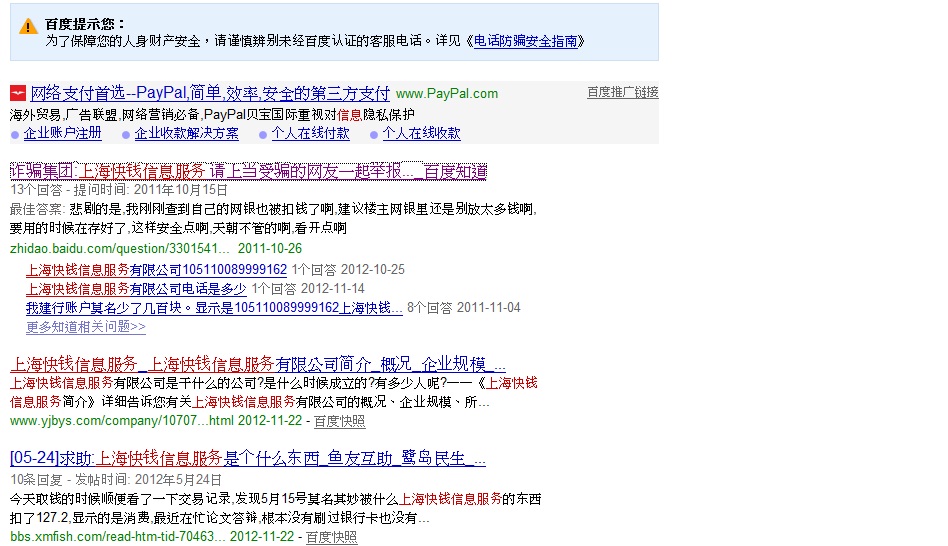Click the 最佳答案 snippet text
Screen dimensions: 948x546
(273, 218)
